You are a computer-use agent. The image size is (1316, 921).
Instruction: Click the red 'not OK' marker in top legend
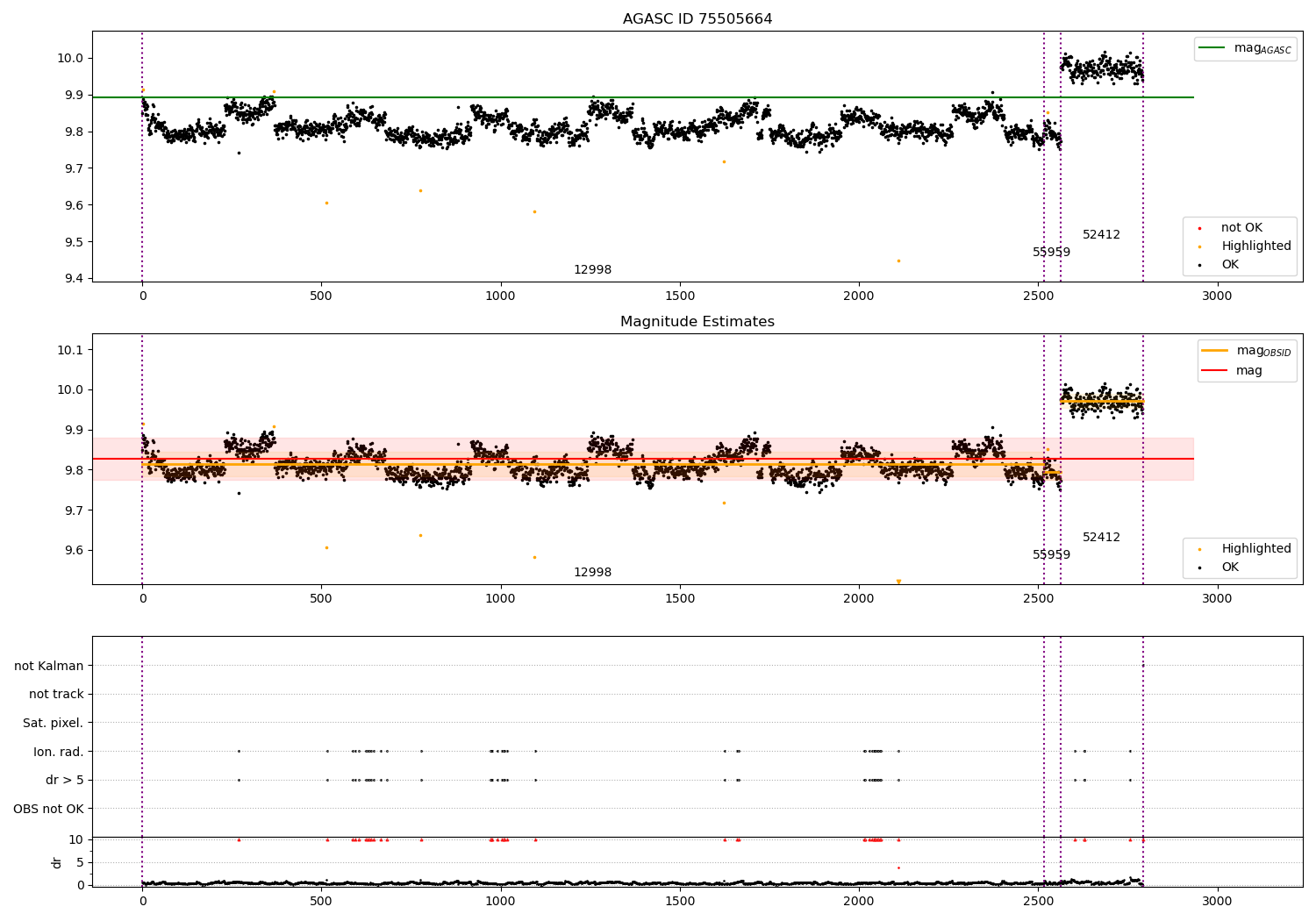tap(1199, 228)
